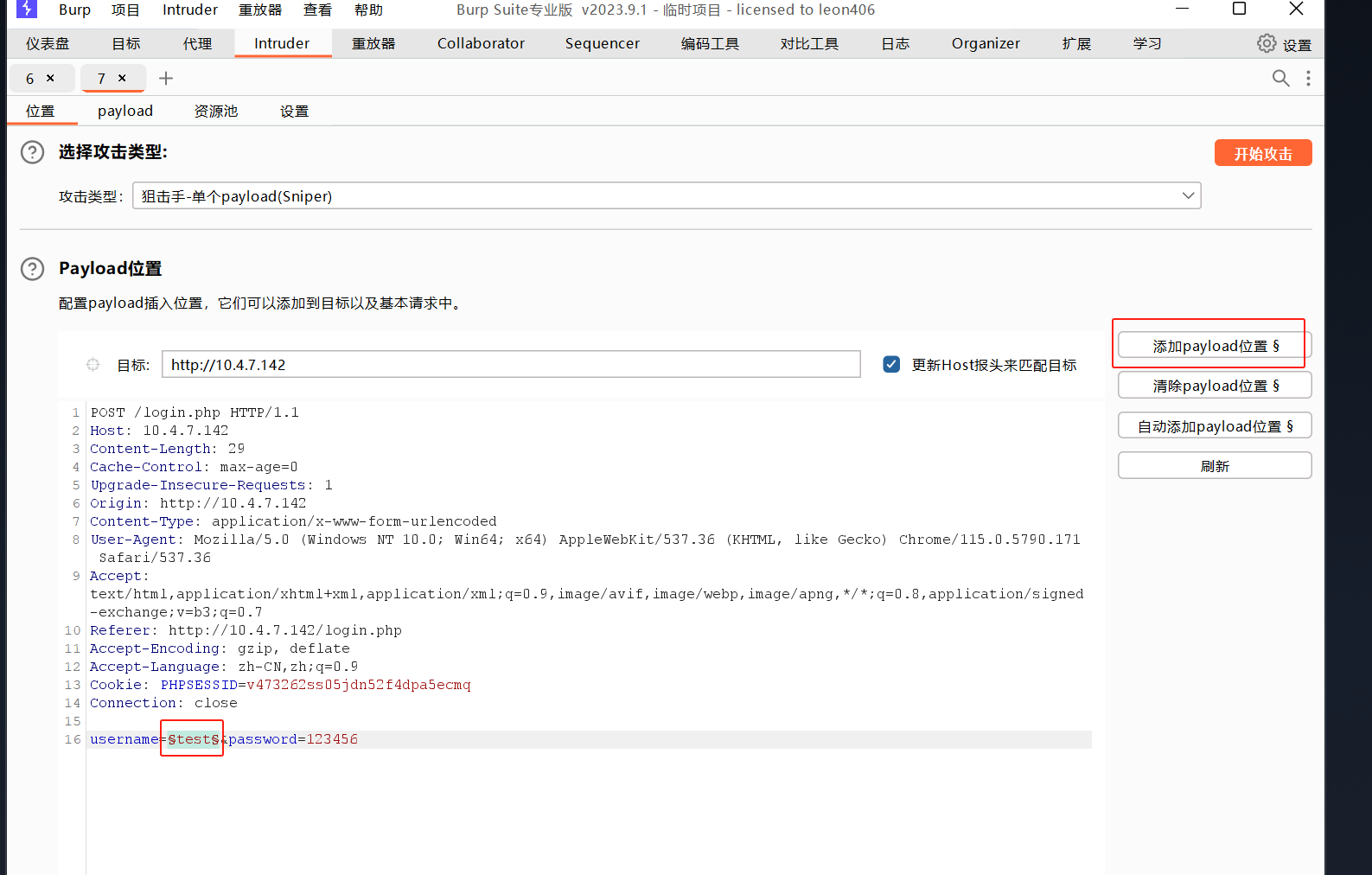The width and height of the screenshot is (1372, 875).
Task: Switch to the 代理 tab
Action: 197,43
